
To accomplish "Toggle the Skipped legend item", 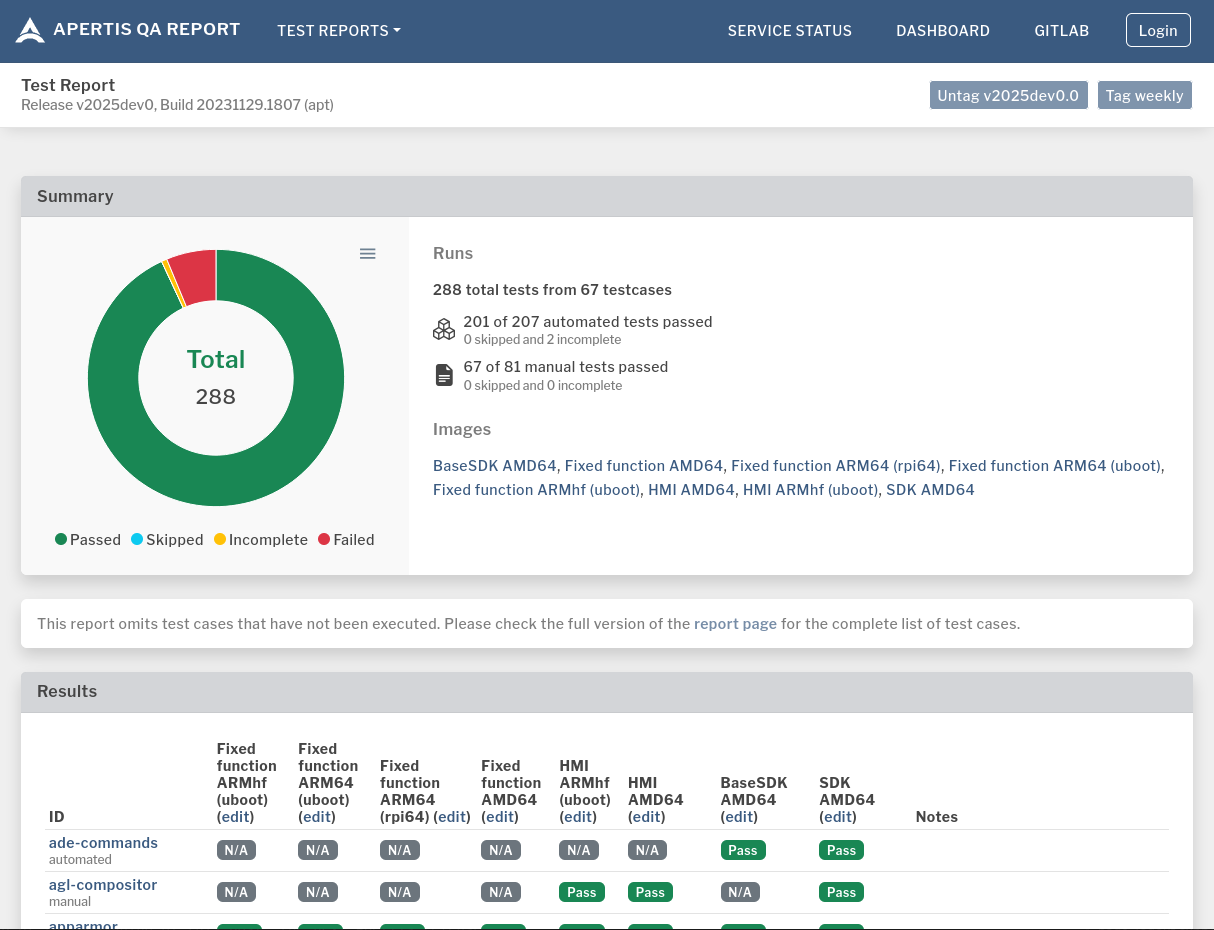I will pos(167,540).
